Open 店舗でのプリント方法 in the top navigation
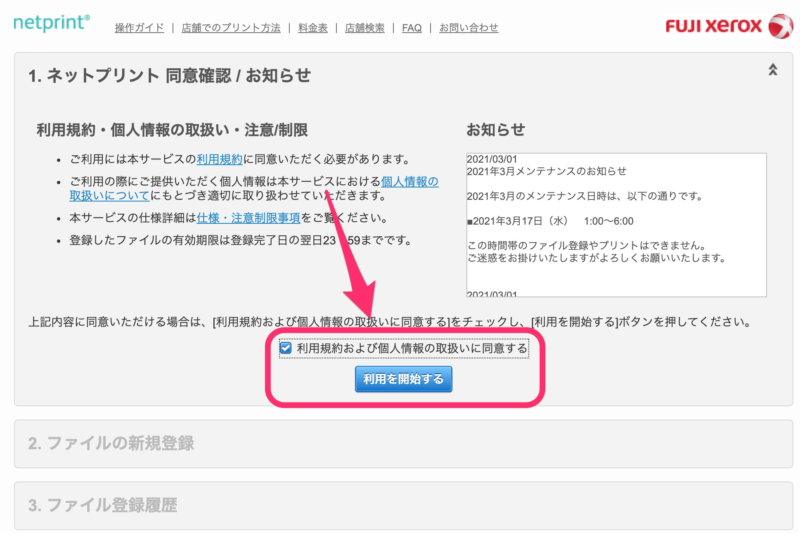 pyautogui.click(x=230, y=28)
